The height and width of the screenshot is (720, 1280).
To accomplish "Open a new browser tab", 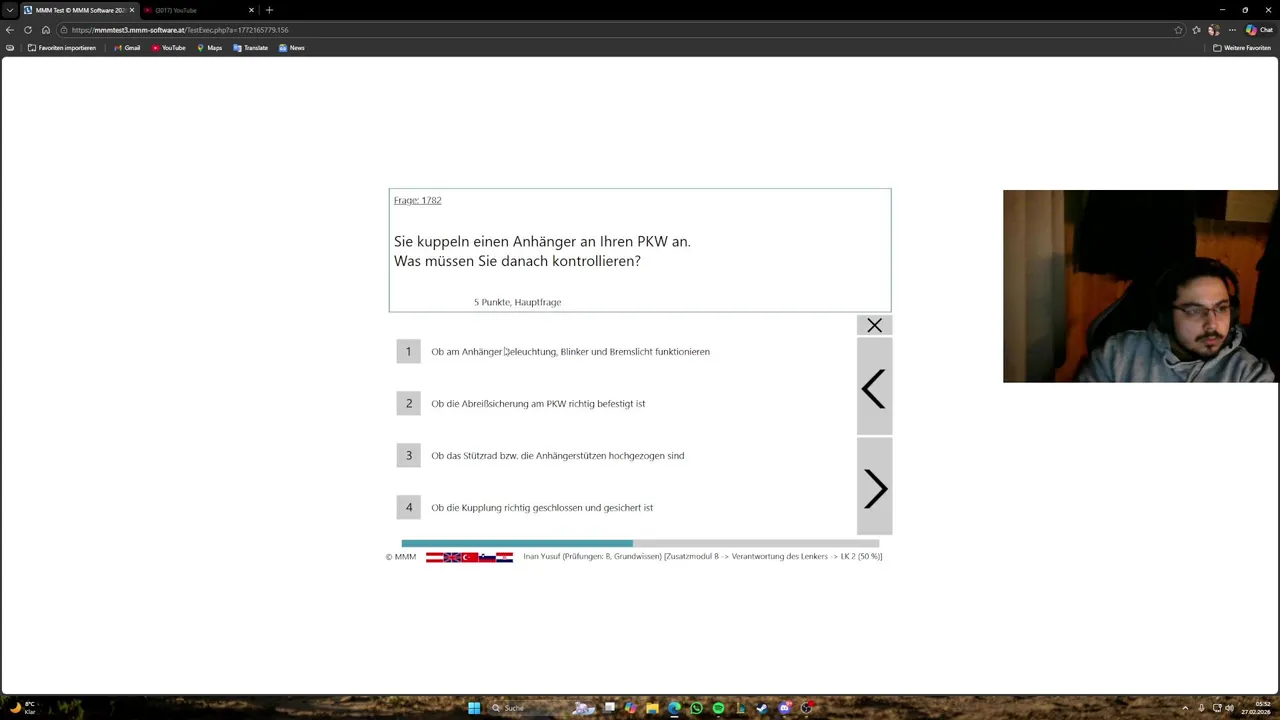I will pyautogui.click(x=269, y=10).
